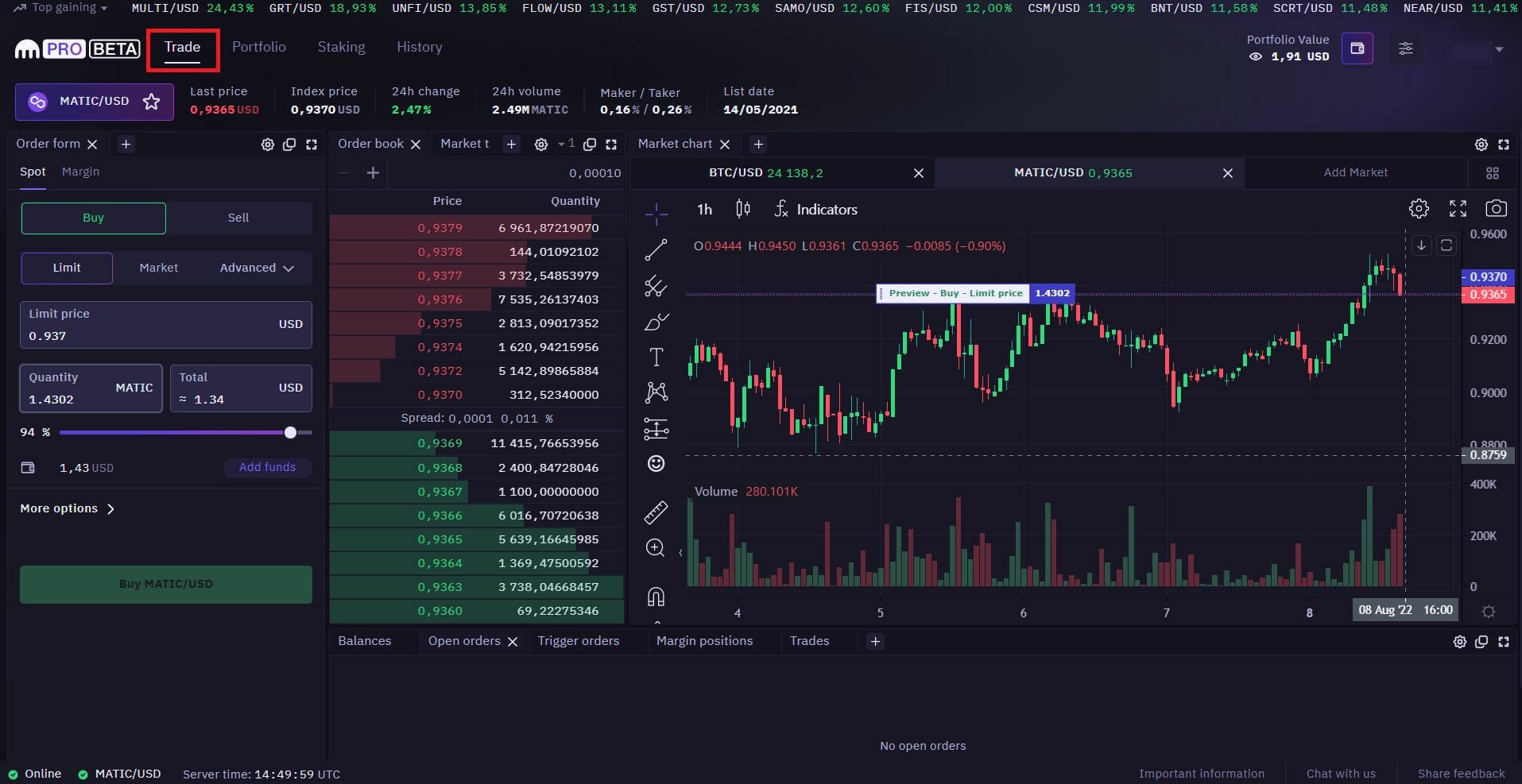
Task: Open the History tab
Action: click(x=420, y=47)
